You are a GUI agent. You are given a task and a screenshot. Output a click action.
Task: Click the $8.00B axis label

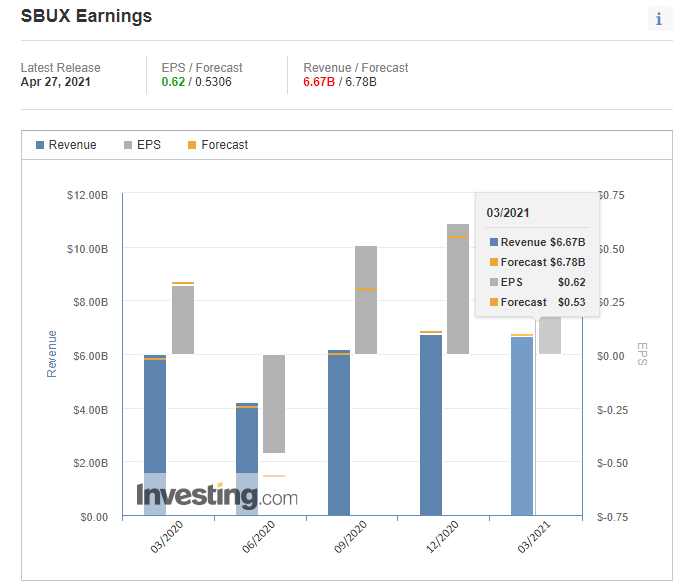(90, 302)
